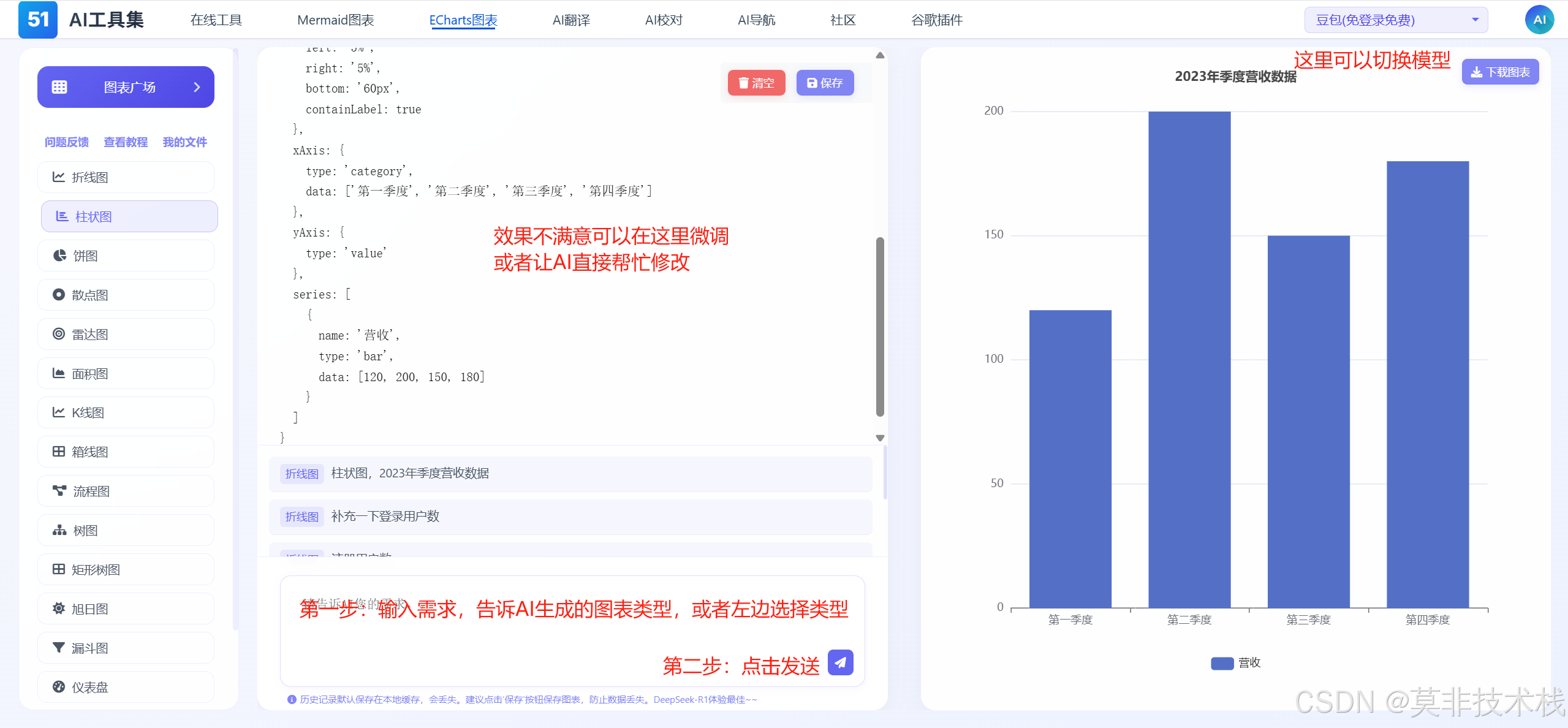Switch to the AI翻译 menu item
The width and height of the screenshot is (1568, 728).
(x=570, y=20)
